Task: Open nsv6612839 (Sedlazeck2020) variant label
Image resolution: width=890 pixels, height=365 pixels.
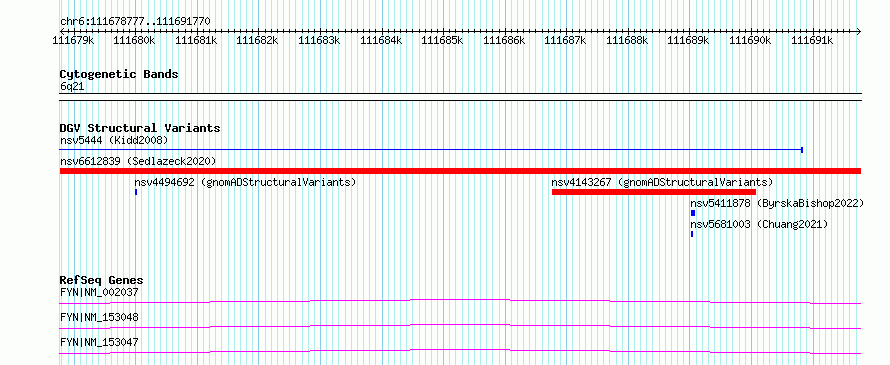Action: point(138,161)
